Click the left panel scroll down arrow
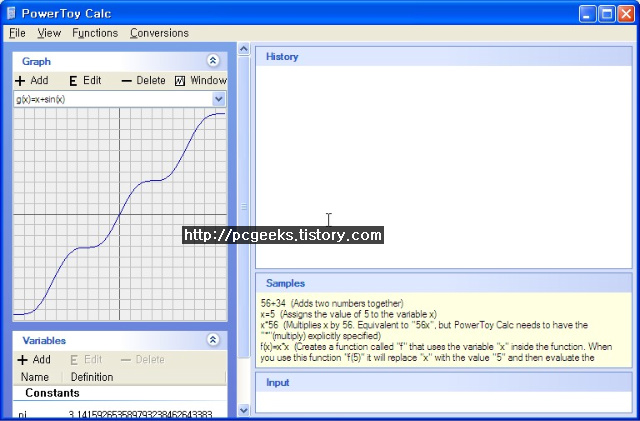 (x=244, y=410)
